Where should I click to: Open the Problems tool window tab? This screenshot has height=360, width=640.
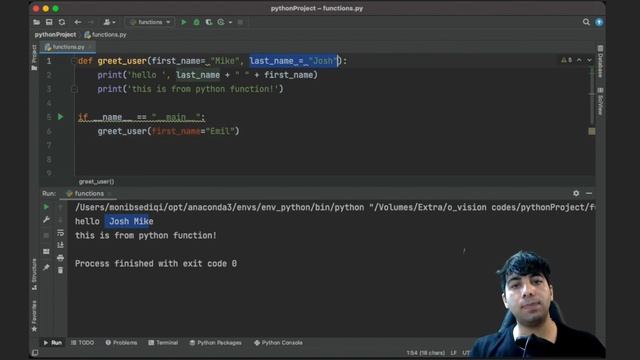[x=121, y=343]
